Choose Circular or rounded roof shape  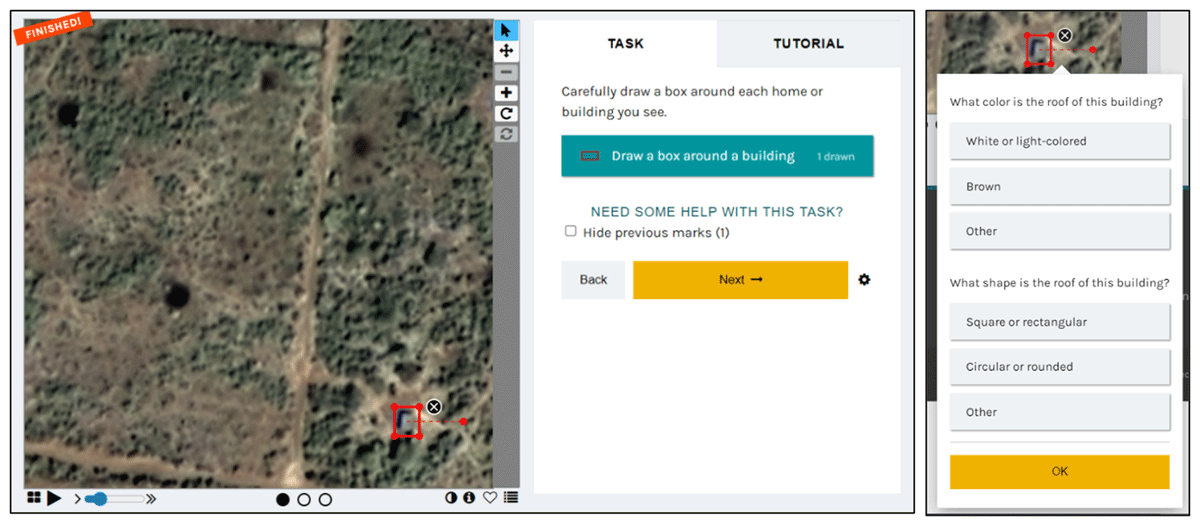click(1059, 367)
